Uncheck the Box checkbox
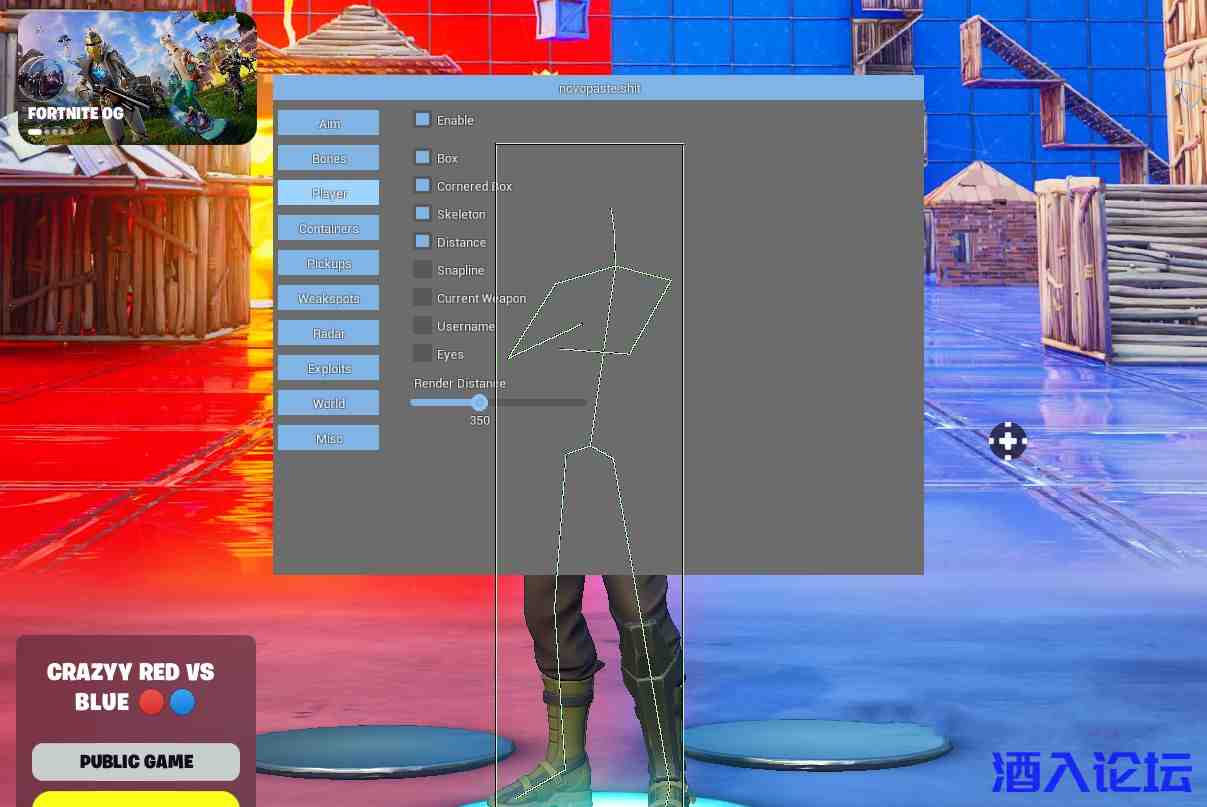Viewport: 1207px width, 807px height. [x=423, y=158]
